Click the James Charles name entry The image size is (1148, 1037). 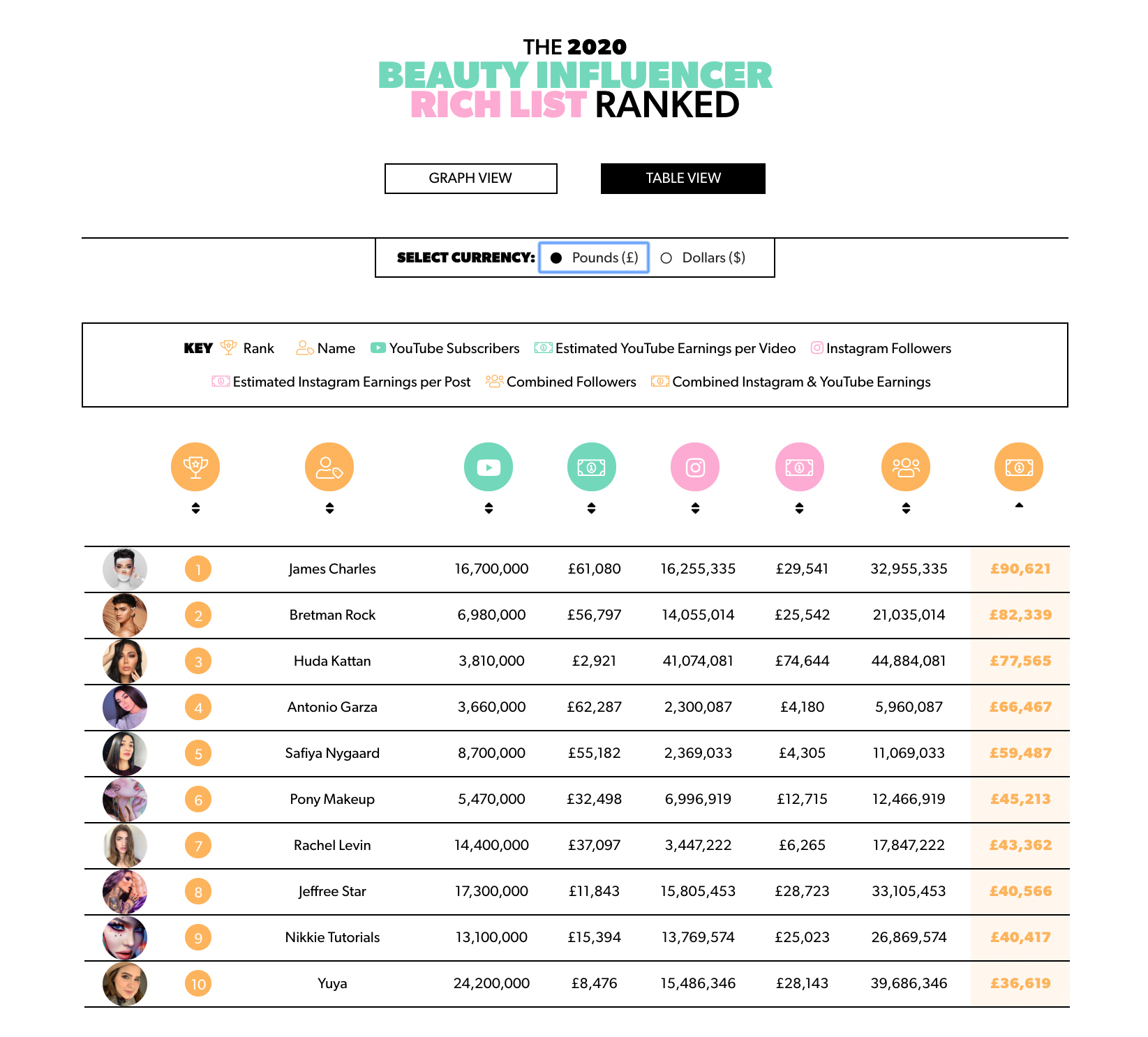[332, 569]
